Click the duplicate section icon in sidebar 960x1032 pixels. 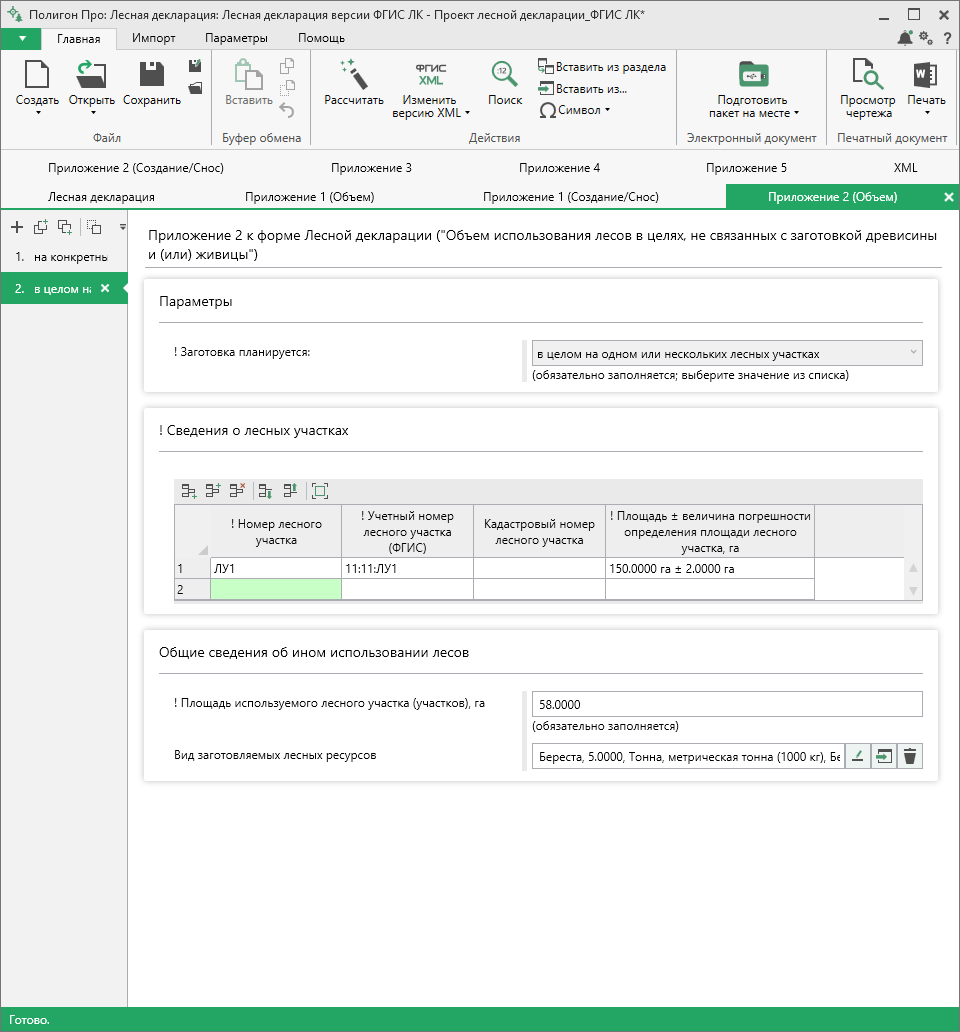point(41,227)
